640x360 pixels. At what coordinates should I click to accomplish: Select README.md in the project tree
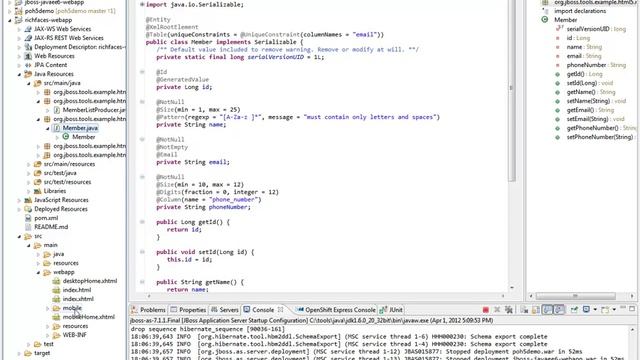point(51,227)
